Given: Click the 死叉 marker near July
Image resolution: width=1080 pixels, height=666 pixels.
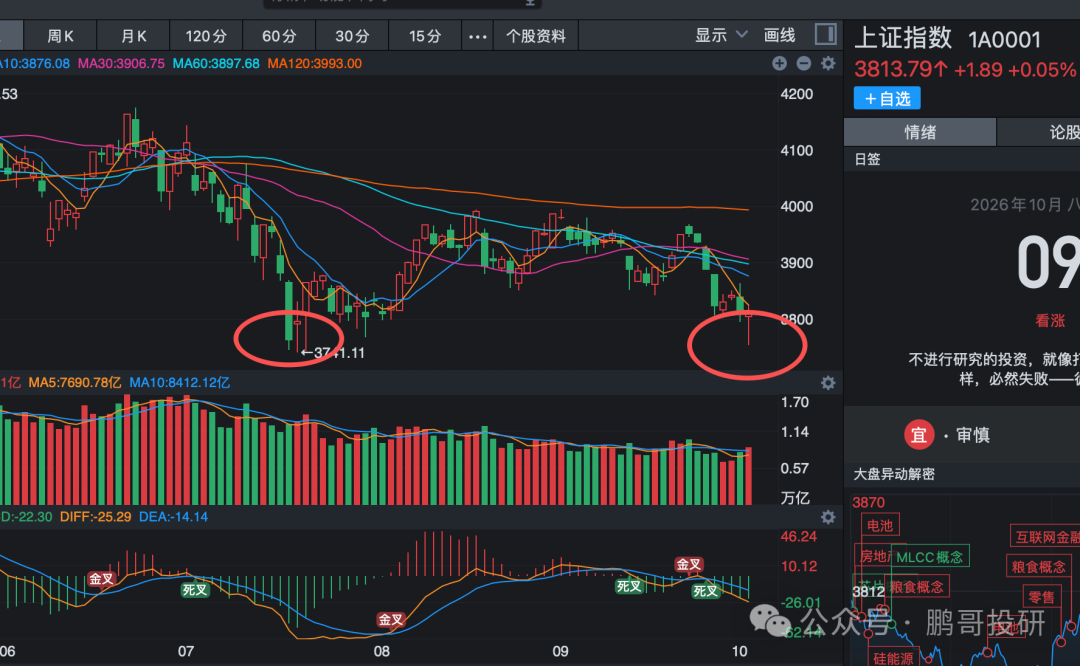Looking at the screenshot, I should (x=195, y=590).
